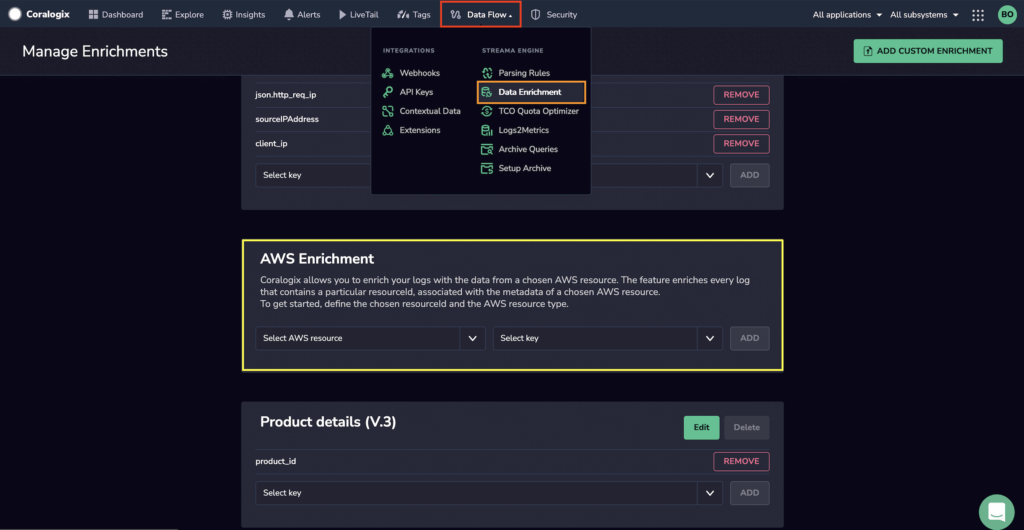The height and width of the screenshot is (530, 1024).
Task: Click the Parsing Rules icon
Action: [486, 73]
